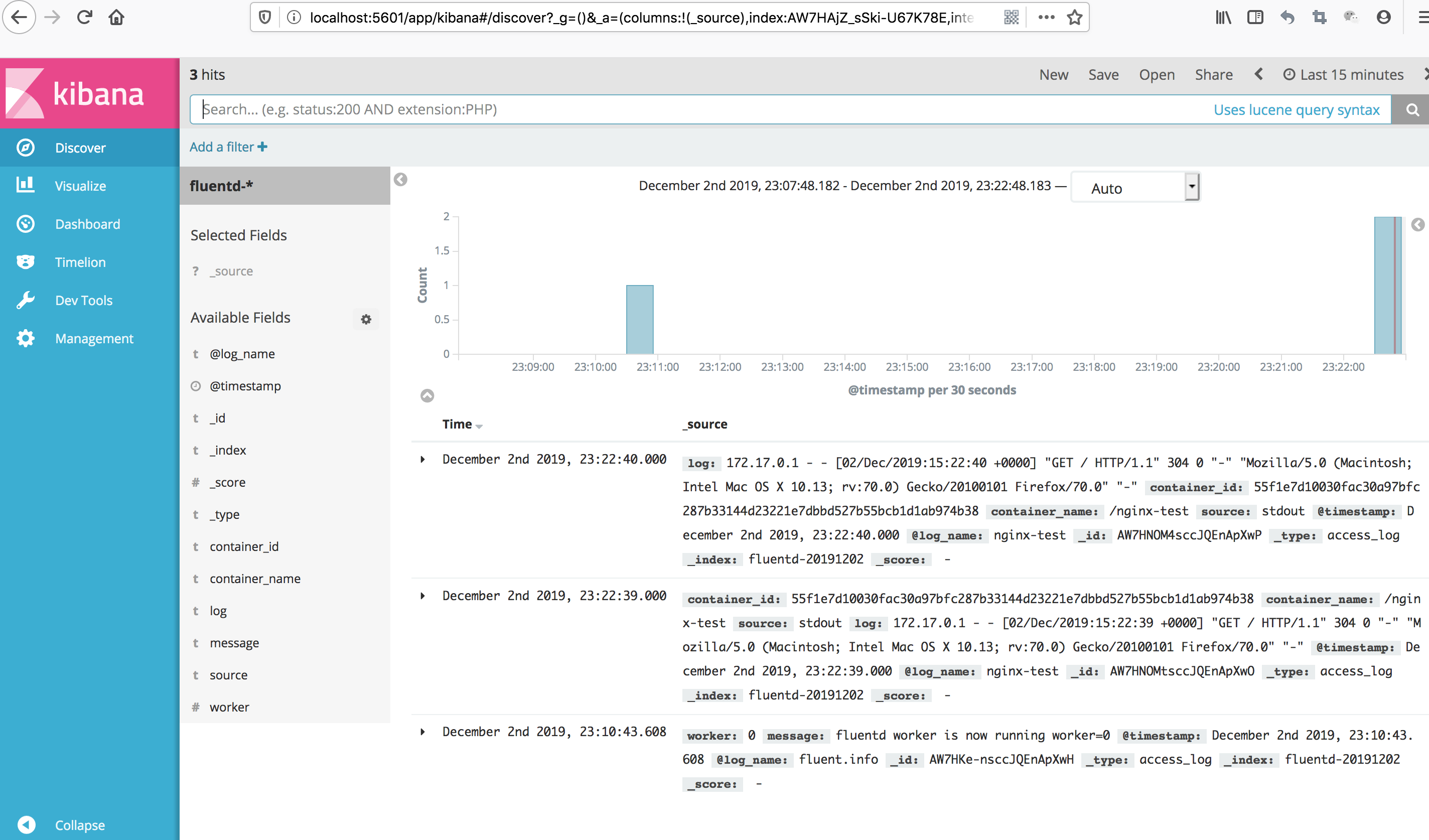Open available fields gear settings

point(366,319)
